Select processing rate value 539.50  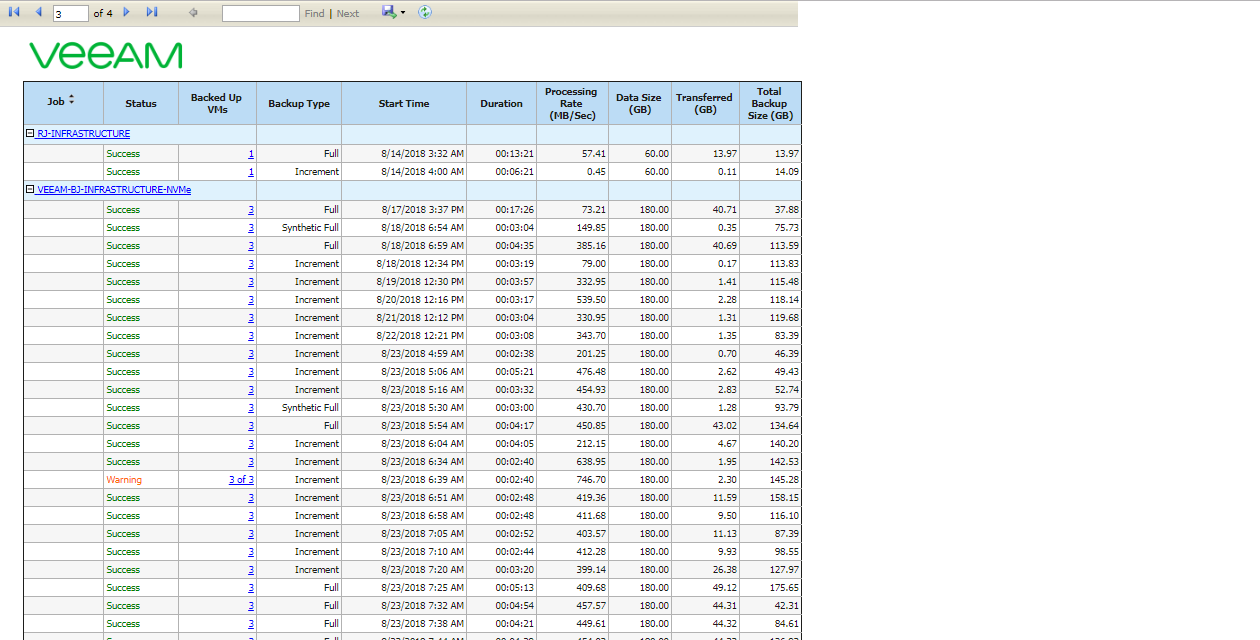[591, 300]
